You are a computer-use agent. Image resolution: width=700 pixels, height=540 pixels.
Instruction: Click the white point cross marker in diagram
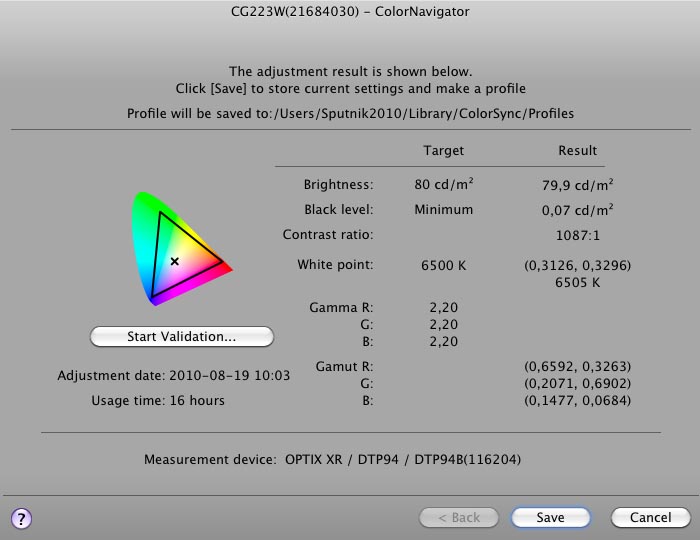174,261
